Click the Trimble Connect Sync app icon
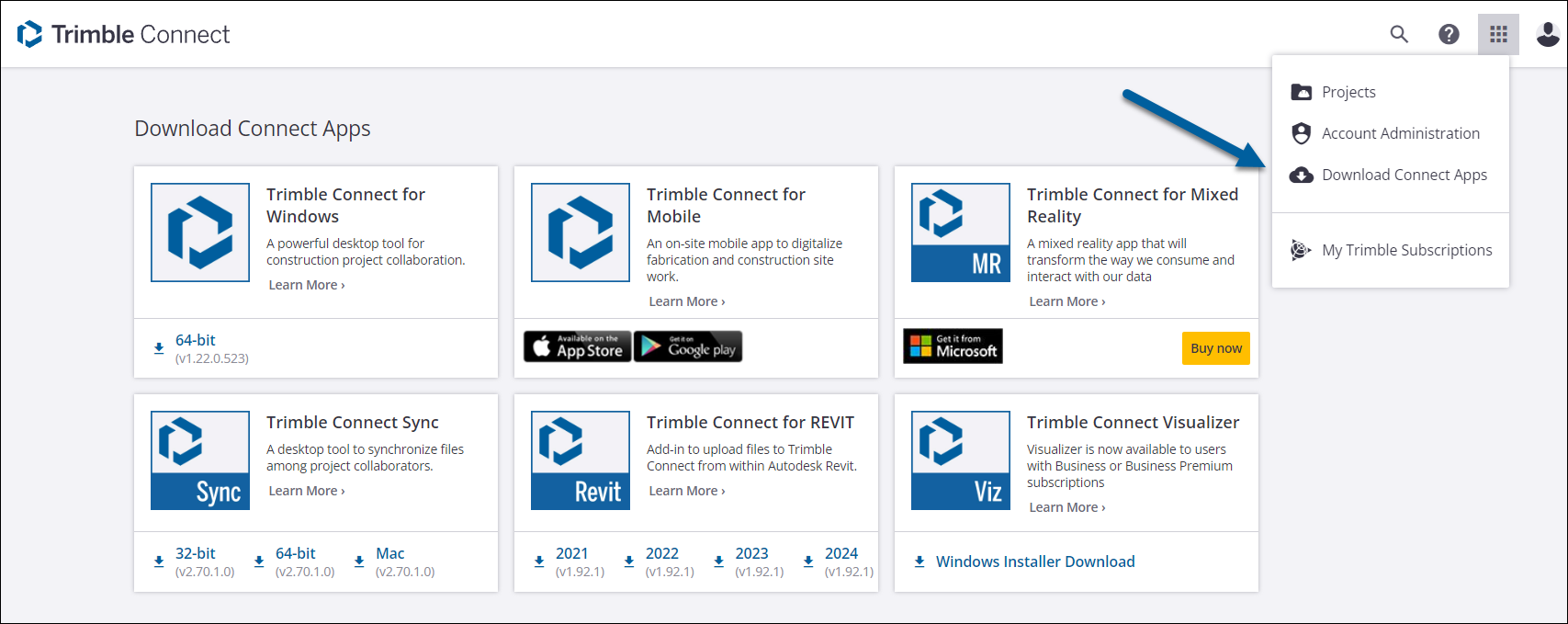The image size is (1568, 624). (x=200, y=460)
